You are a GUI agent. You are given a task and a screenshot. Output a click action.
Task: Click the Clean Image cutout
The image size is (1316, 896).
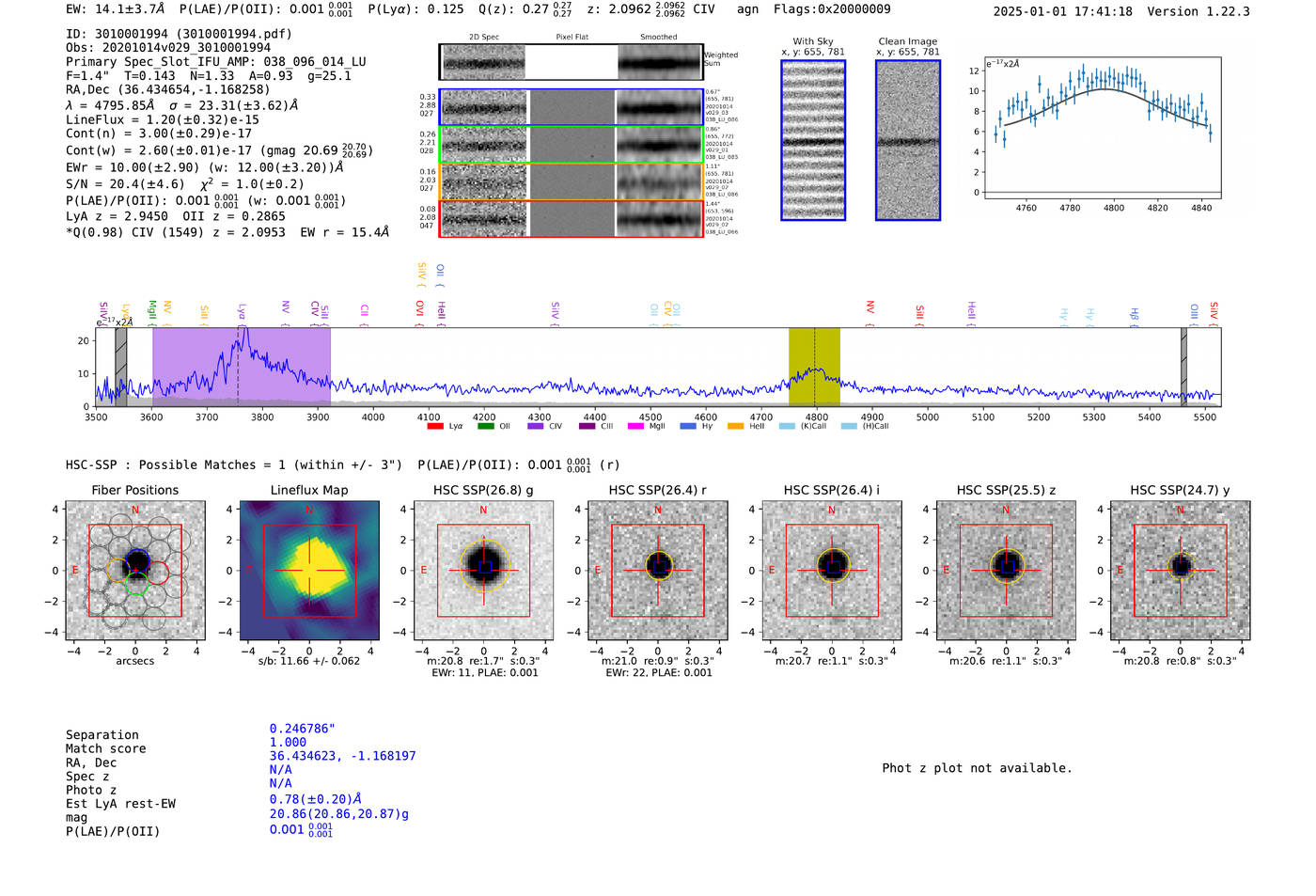(x=908, y=140)
